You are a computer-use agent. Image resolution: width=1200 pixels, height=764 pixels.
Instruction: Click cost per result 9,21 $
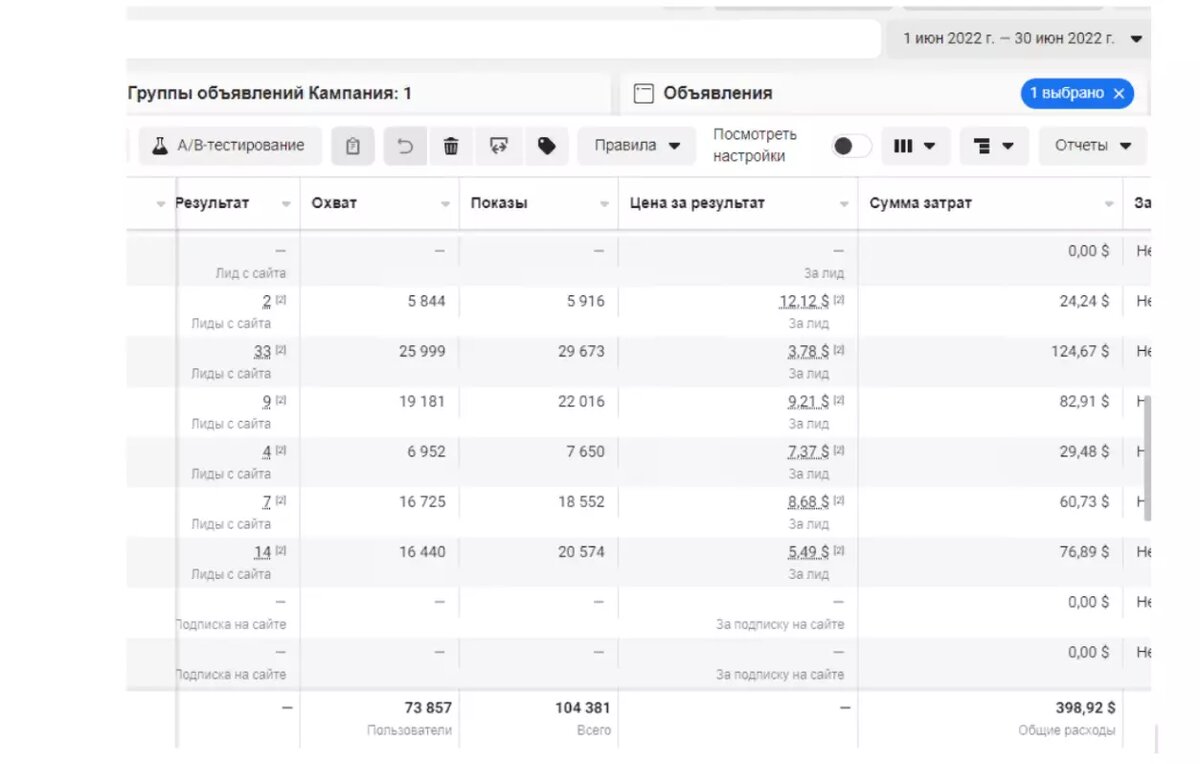pos(808,402)
